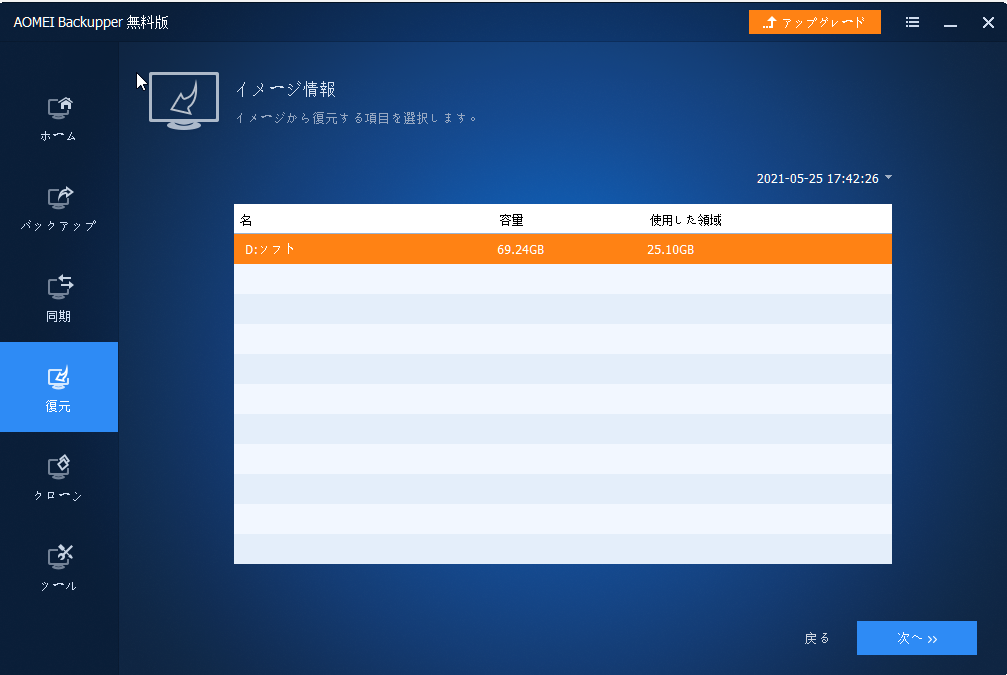Open the ツール (Tools) section
This screenshot has height=675, width=1007.
click(x=58, y=568)
